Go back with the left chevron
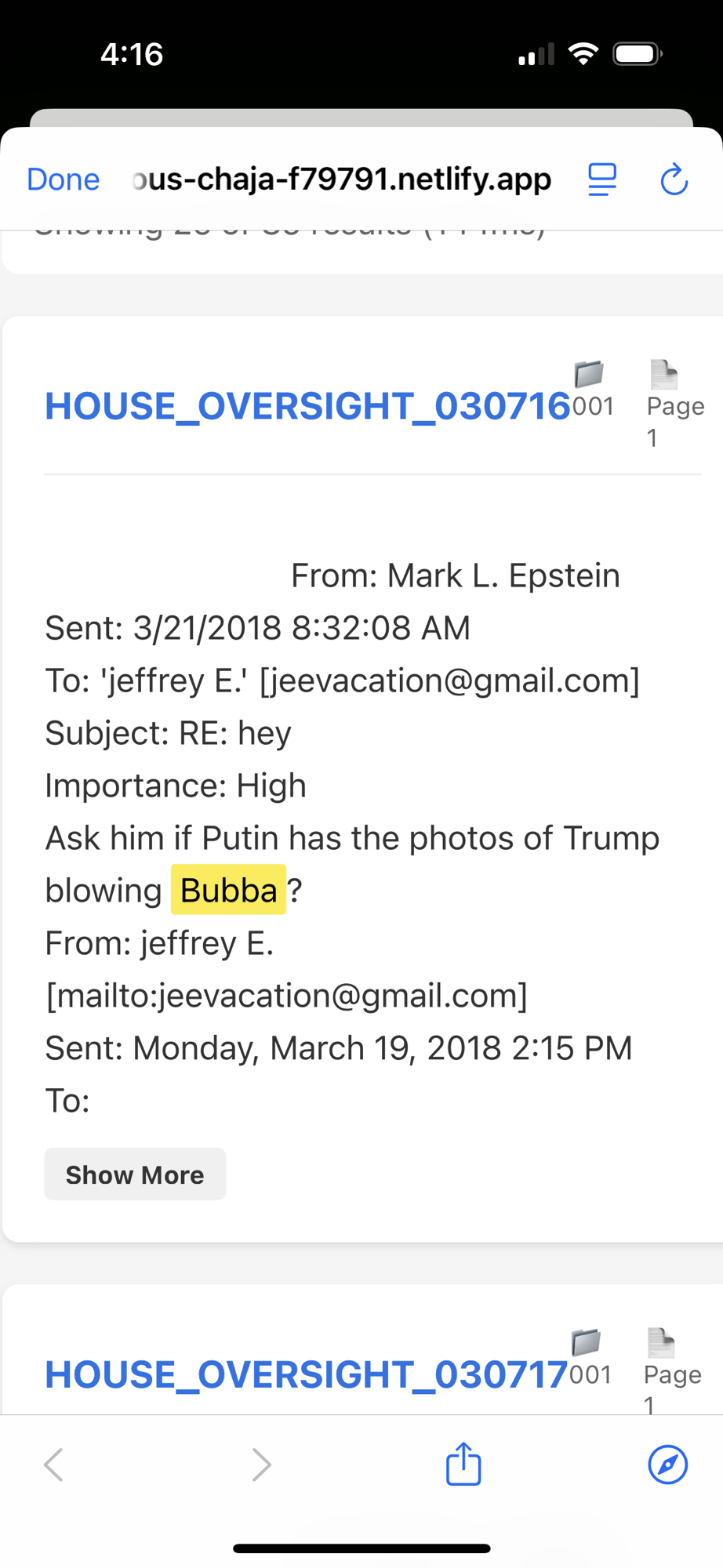Screen dimensions: 723x1568 (53, 1464)
